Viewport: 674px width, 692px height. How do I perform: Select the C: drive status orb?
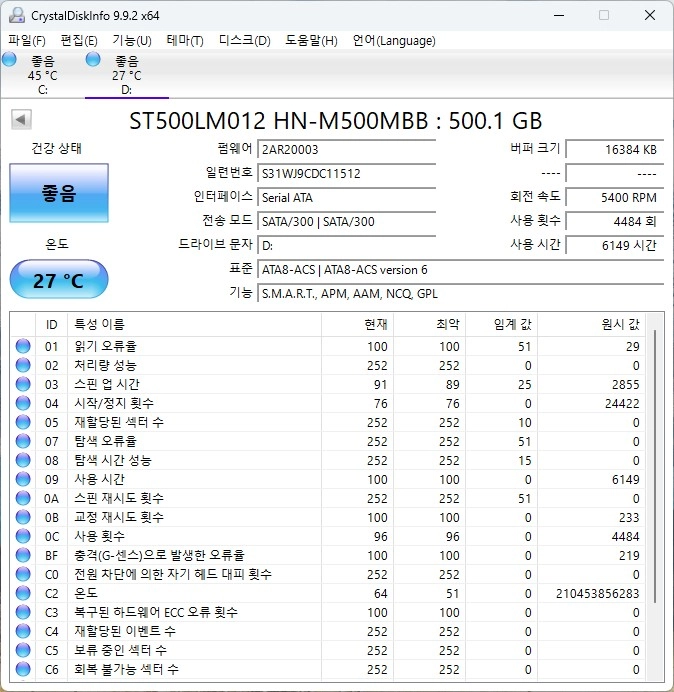[x=9, y=59]
